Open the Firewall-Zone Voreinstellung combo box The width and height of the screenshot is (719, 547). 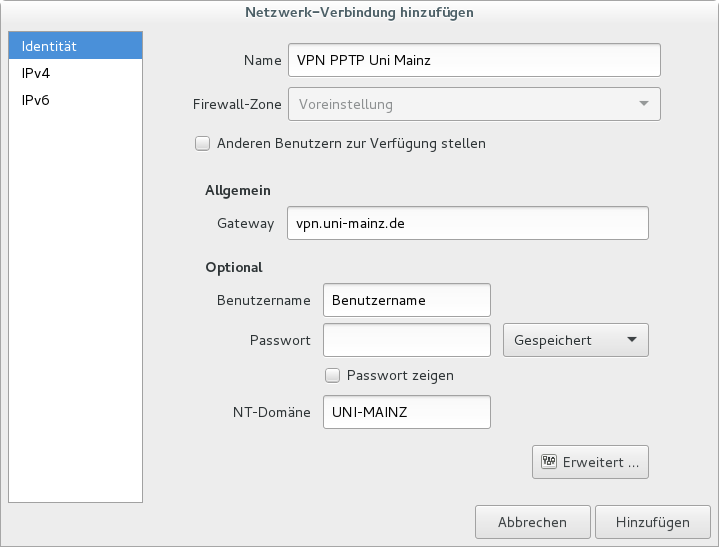point(474,104)
